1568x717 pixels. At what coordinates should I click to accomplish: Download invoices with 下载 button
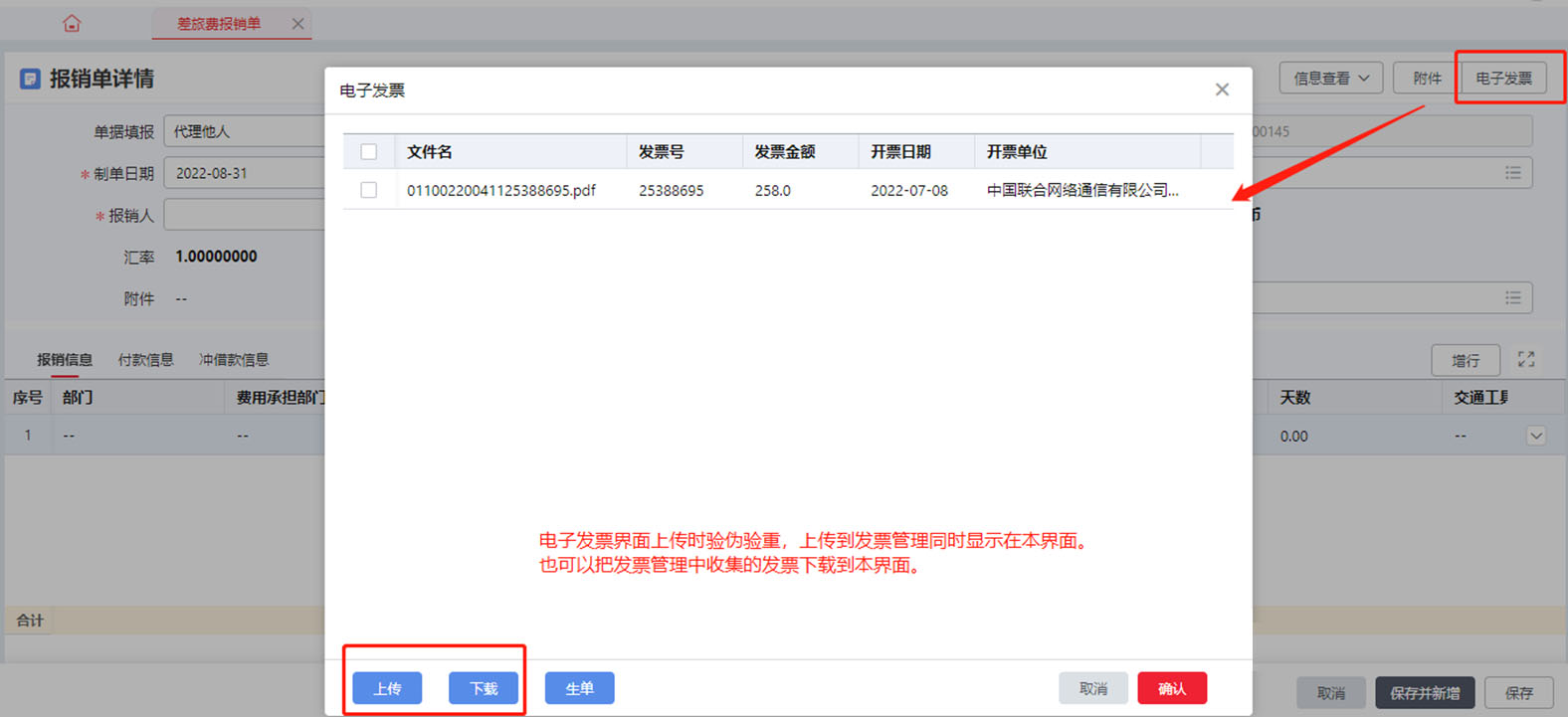click(484, 688)
